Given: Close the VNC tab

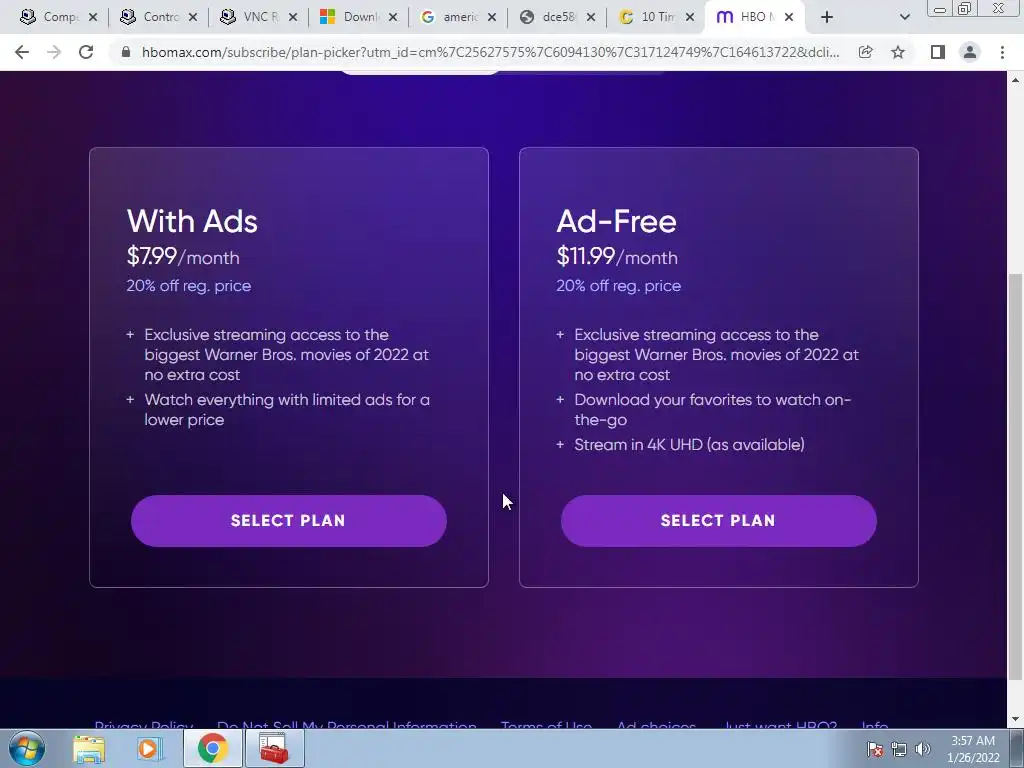Looking at the screenshot, I should [x=293, y=17].
